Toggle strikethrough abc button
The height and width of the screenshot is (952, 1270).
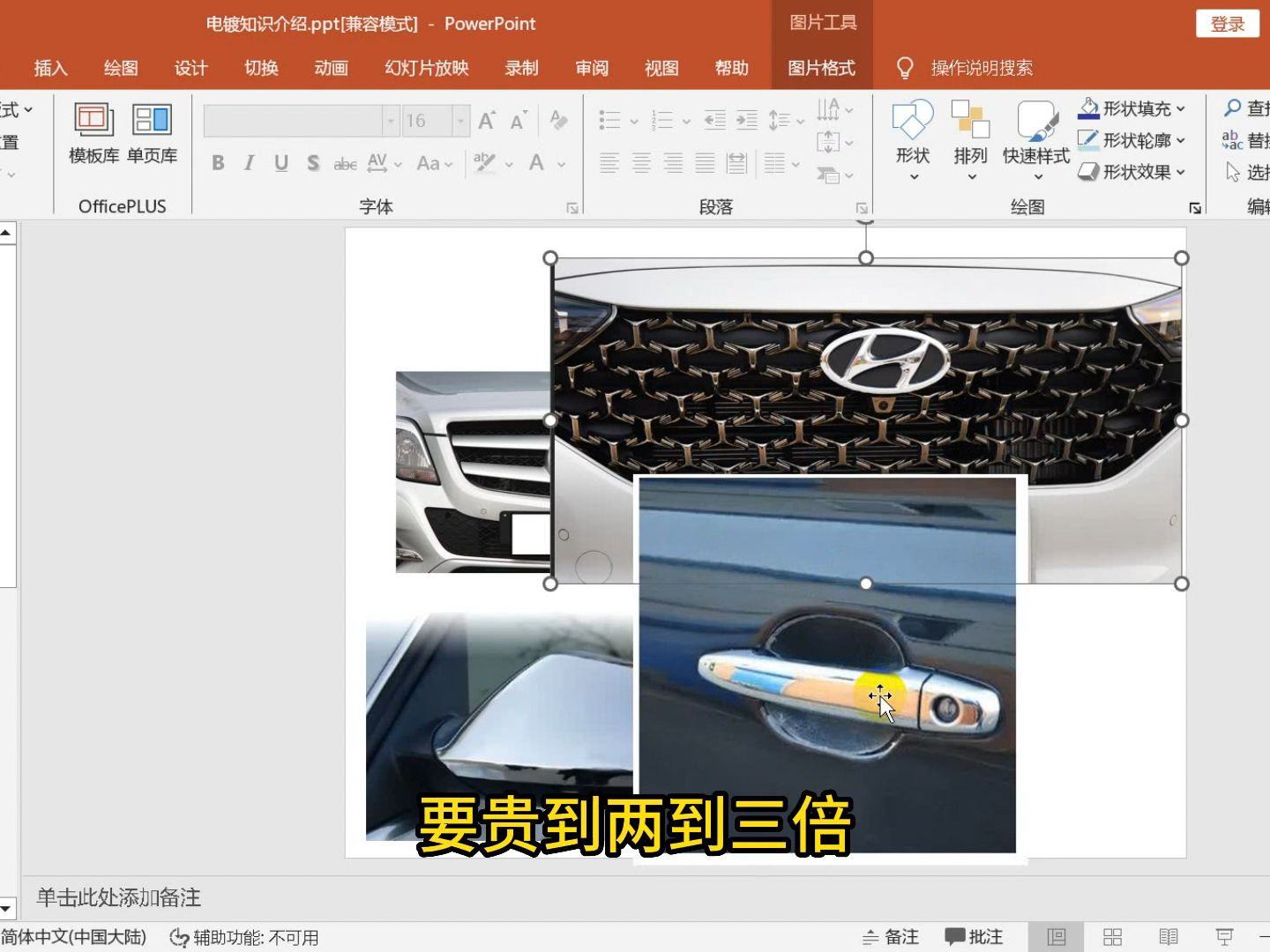tap(345, 163)
